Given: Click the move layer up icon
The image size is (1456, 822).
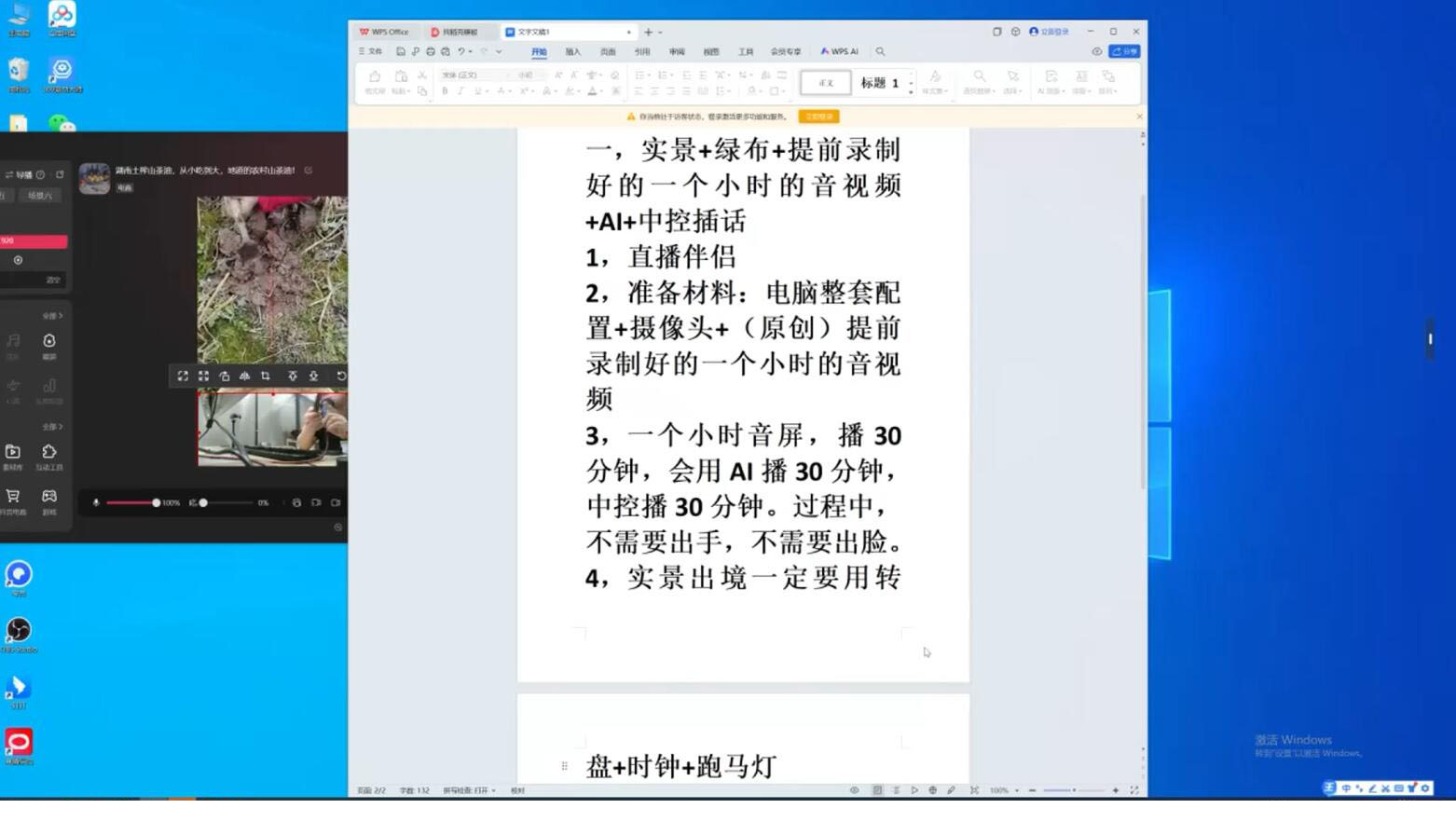Looking at the screenshot, I should tap(293, 376).
